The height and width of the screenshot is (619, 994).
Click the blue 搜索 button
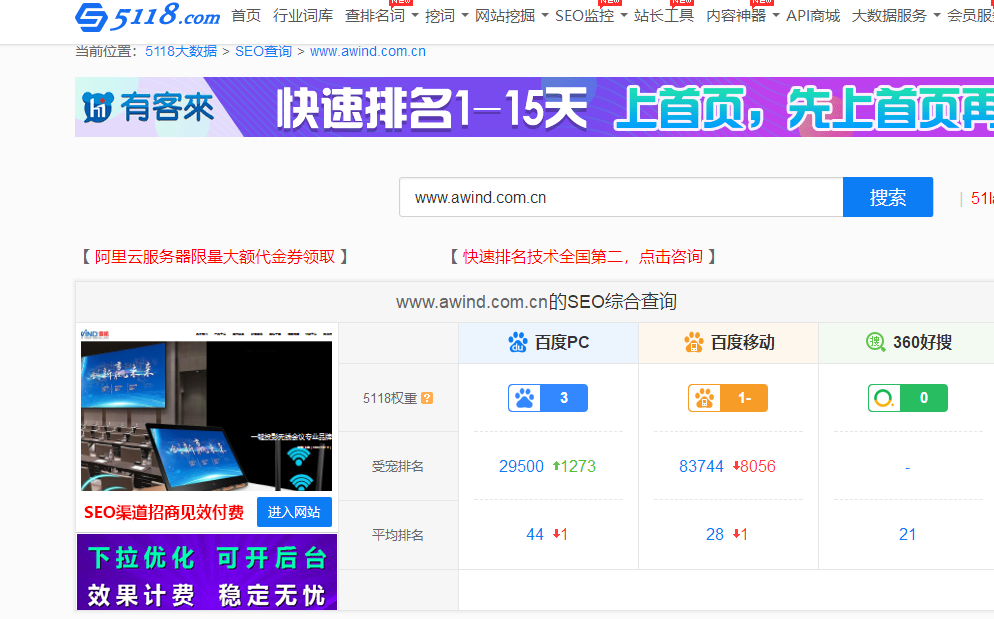(x=888, y=197)
